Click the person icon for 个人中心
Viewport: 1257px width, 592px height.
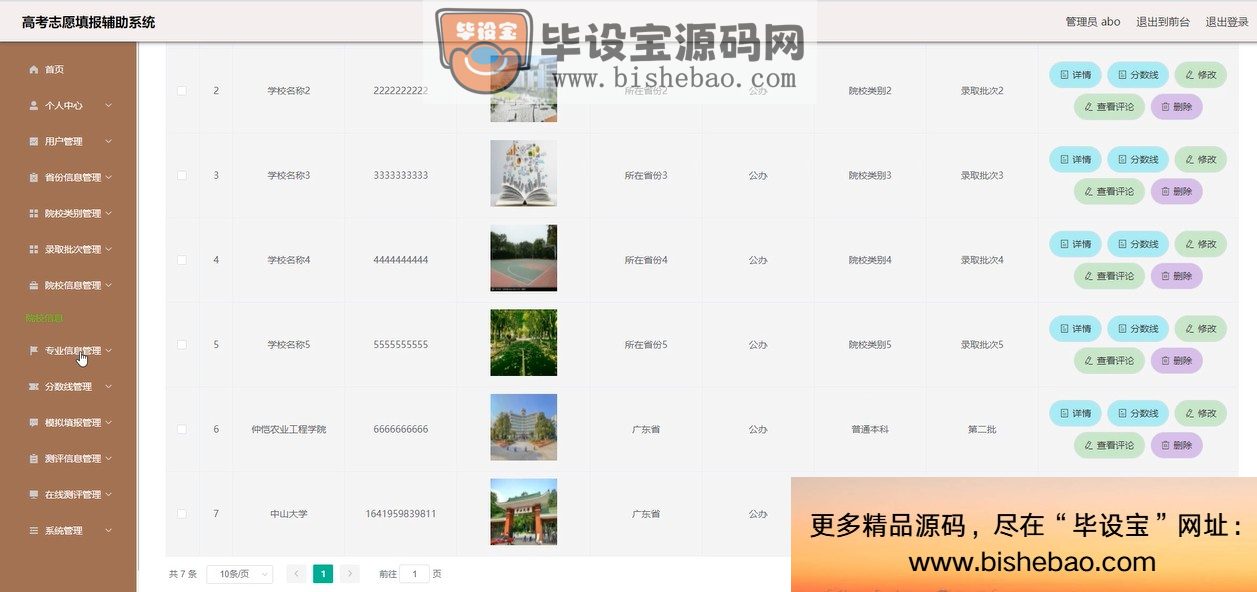point(34,106)
